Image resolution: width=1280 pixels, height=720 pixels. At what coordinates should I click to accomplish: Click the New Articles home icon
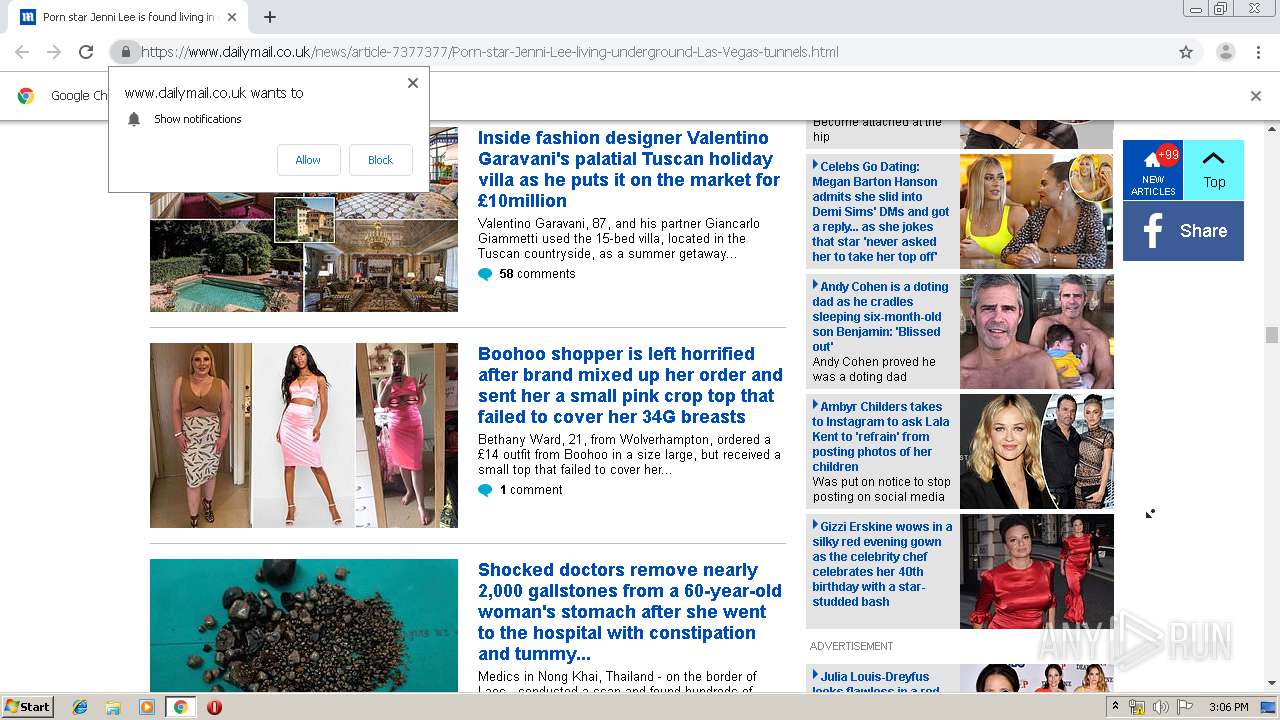[1153, 170]
